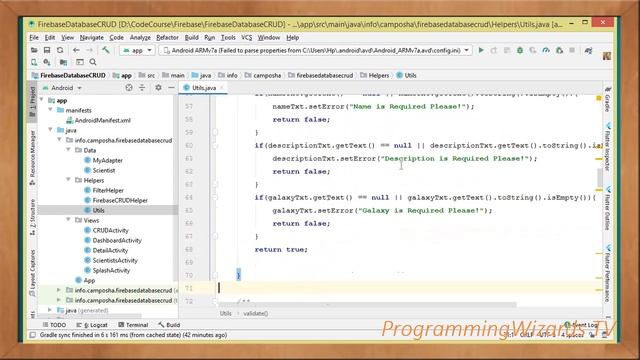
Task: Open the Navigate menu
Action: point(91,38)
